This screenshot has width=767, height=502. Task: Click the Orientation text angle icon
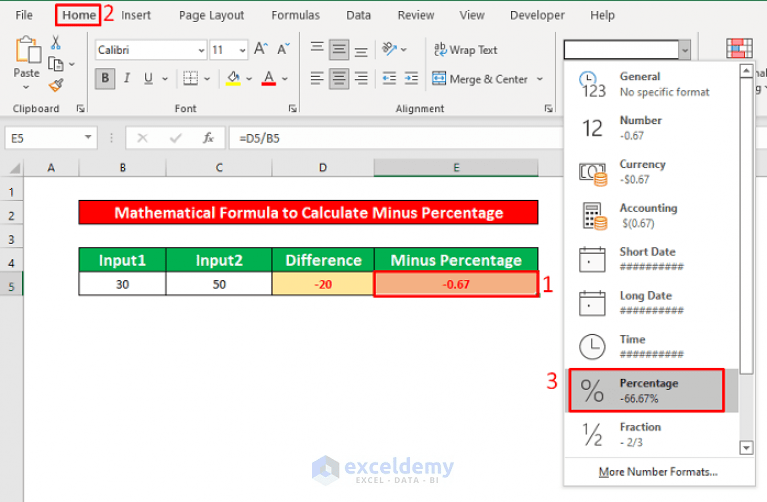pos(389,49)
